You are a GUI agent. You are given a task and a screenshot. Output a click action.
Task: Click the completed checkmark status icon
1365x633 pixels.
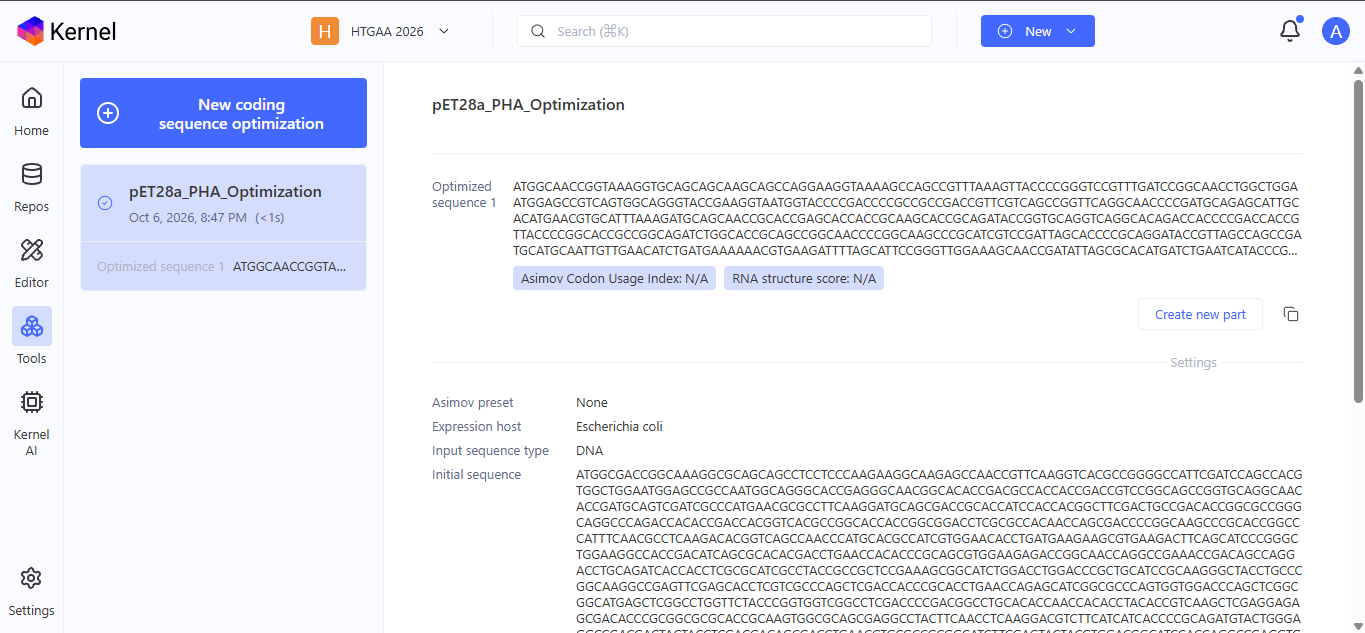[x=105, y=203]
